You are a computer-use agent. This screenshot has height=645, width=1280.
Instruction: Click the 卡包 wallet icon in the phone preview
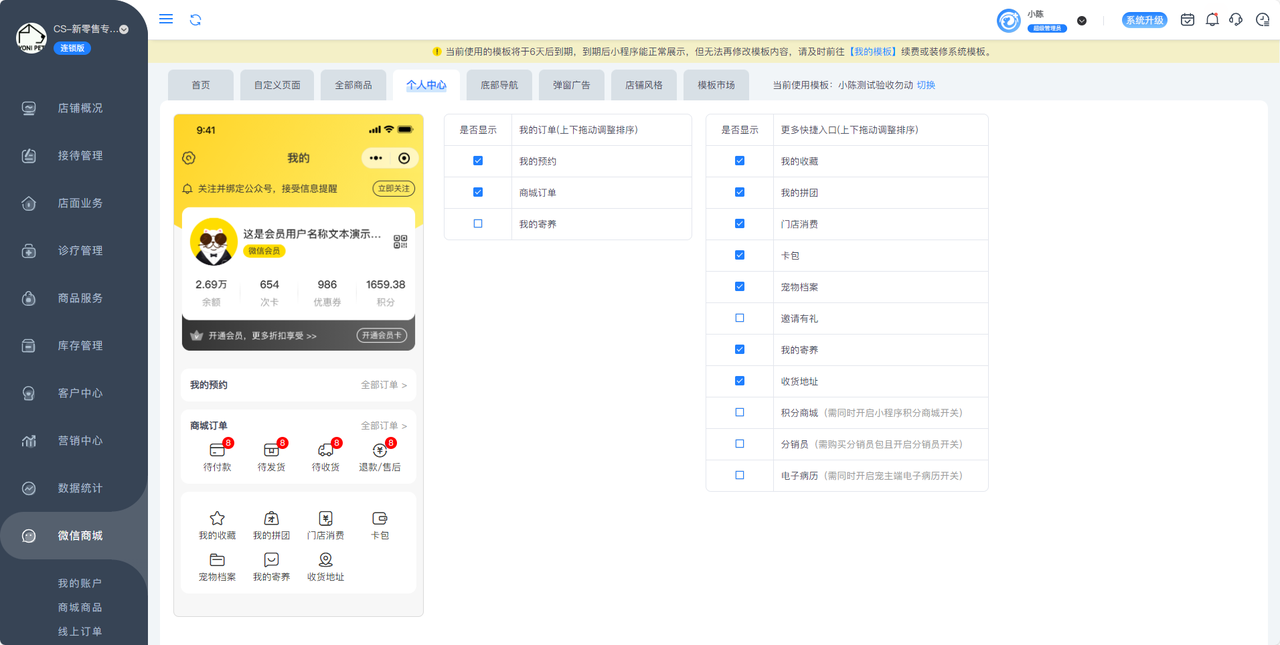[380, 518]
